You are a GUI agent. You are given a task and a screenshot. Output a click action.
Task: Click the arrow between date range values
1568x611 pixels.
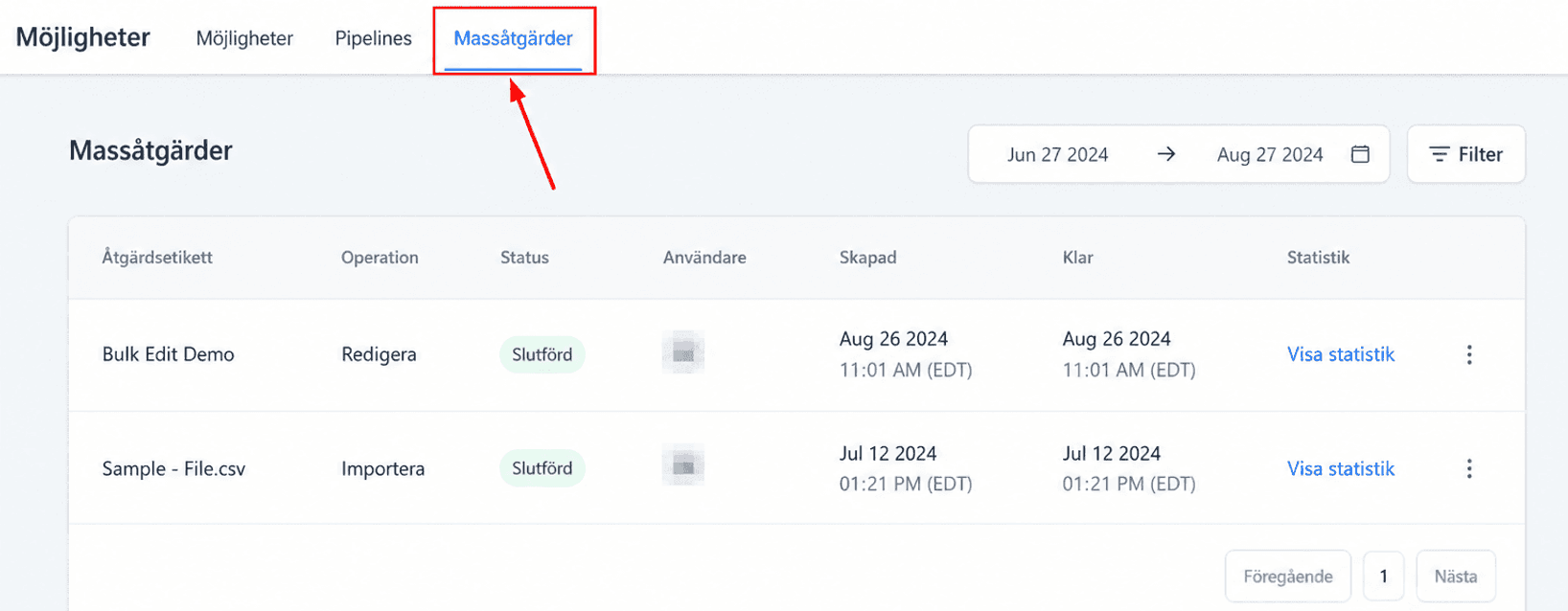[1165, 154]
